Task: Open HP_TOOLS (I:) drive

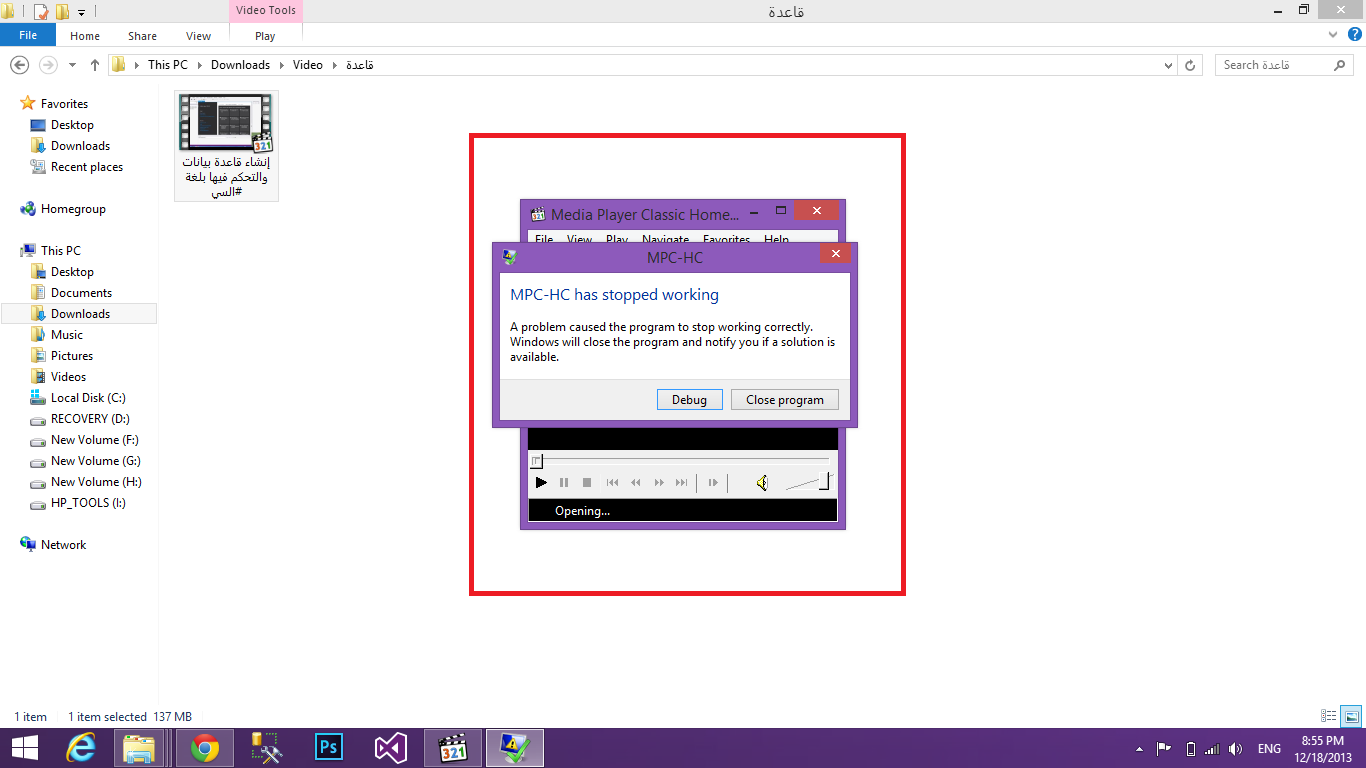Action: [88, 503]
